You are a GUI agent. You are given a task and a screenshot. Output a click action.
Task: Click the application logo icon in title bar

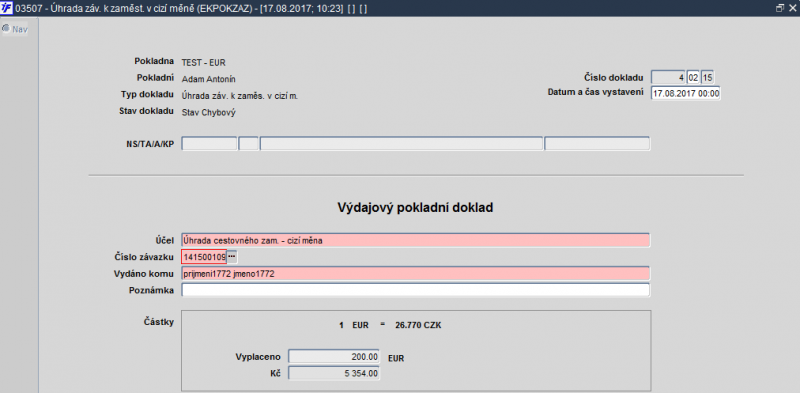coord(7,8)
